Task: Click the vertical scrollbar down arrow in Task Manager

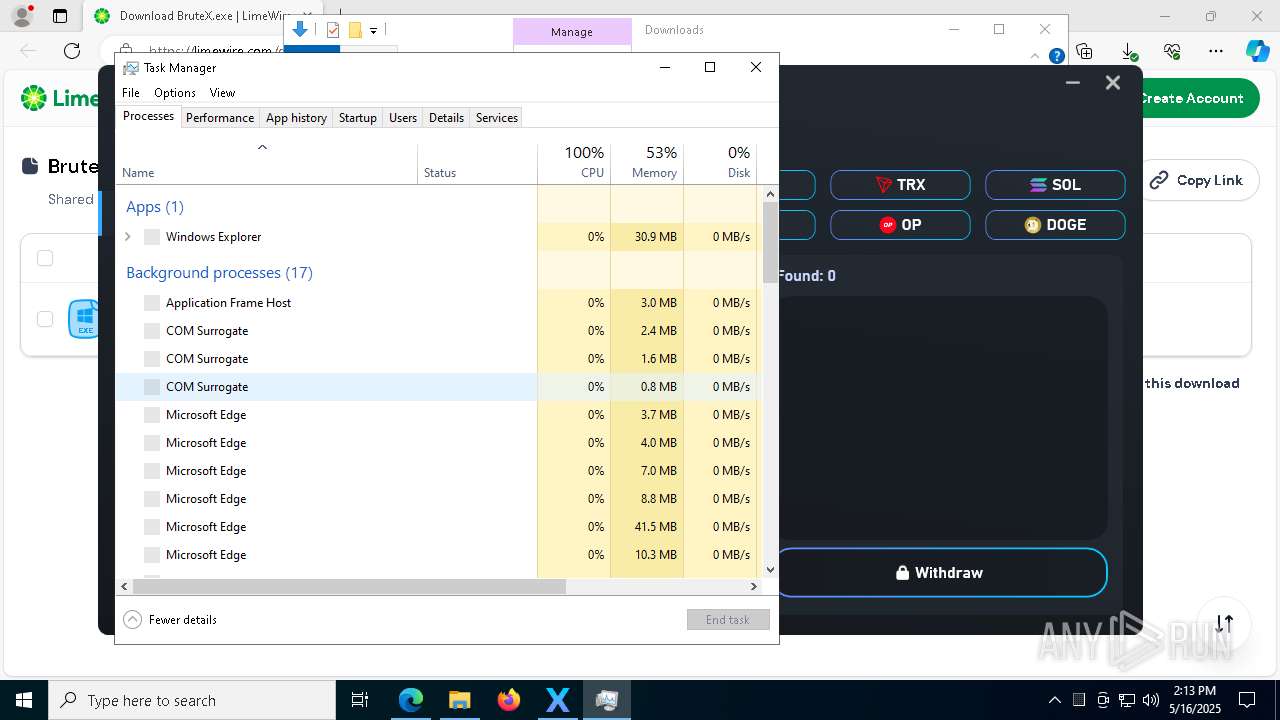Action: pos(770,570)
